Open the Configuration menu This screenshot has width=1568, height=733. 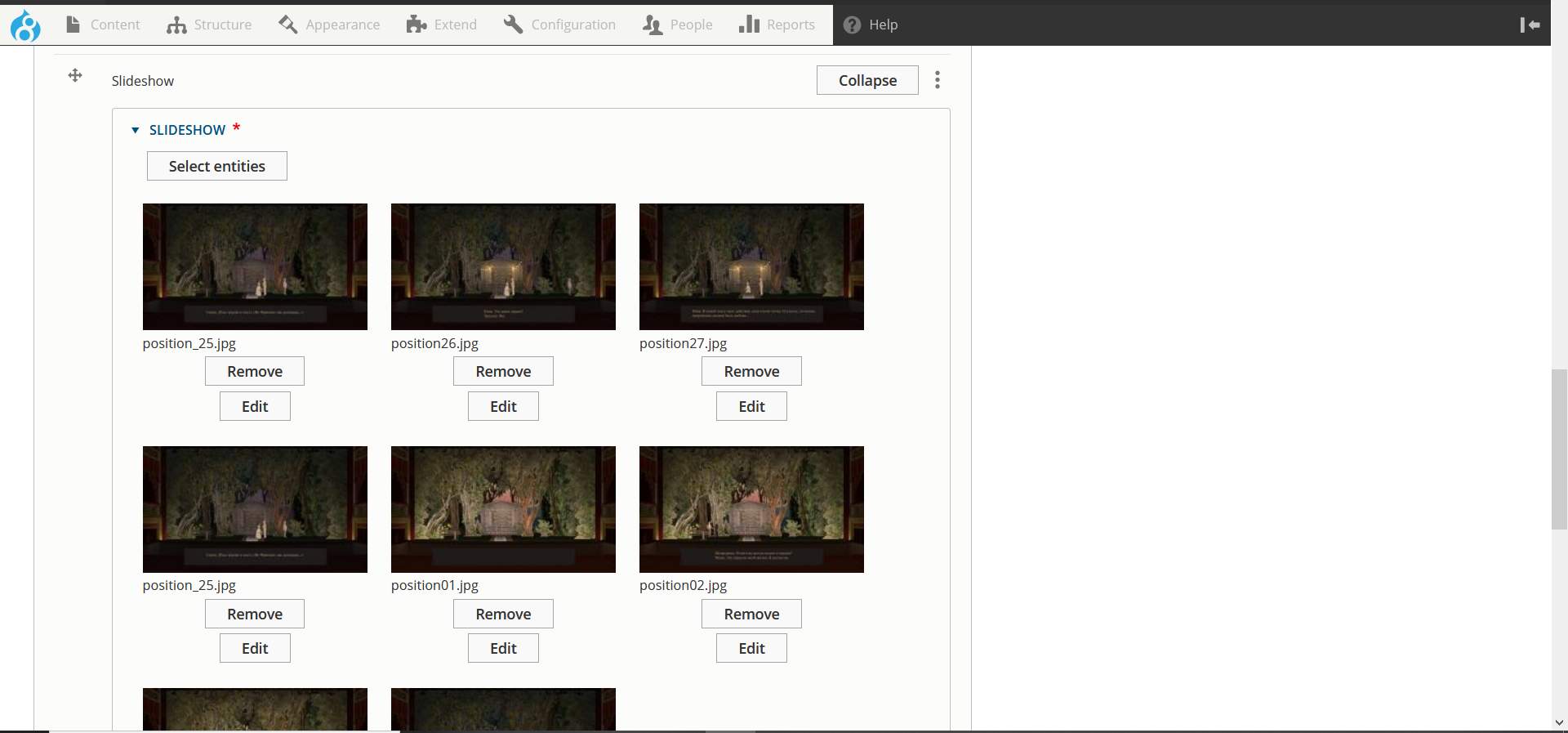560,25
